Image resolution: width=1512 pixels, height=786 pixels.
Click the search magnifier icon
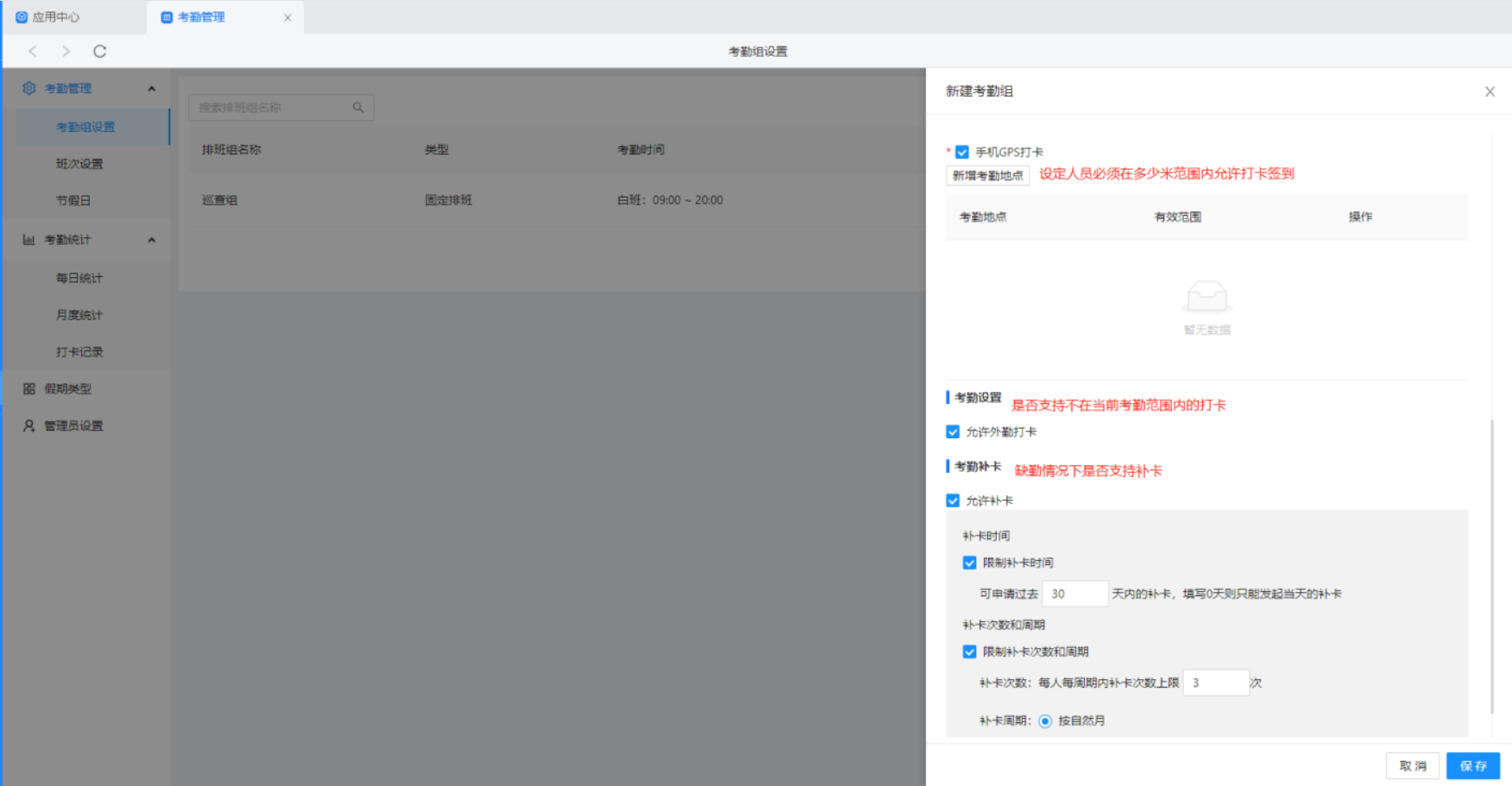358,108
